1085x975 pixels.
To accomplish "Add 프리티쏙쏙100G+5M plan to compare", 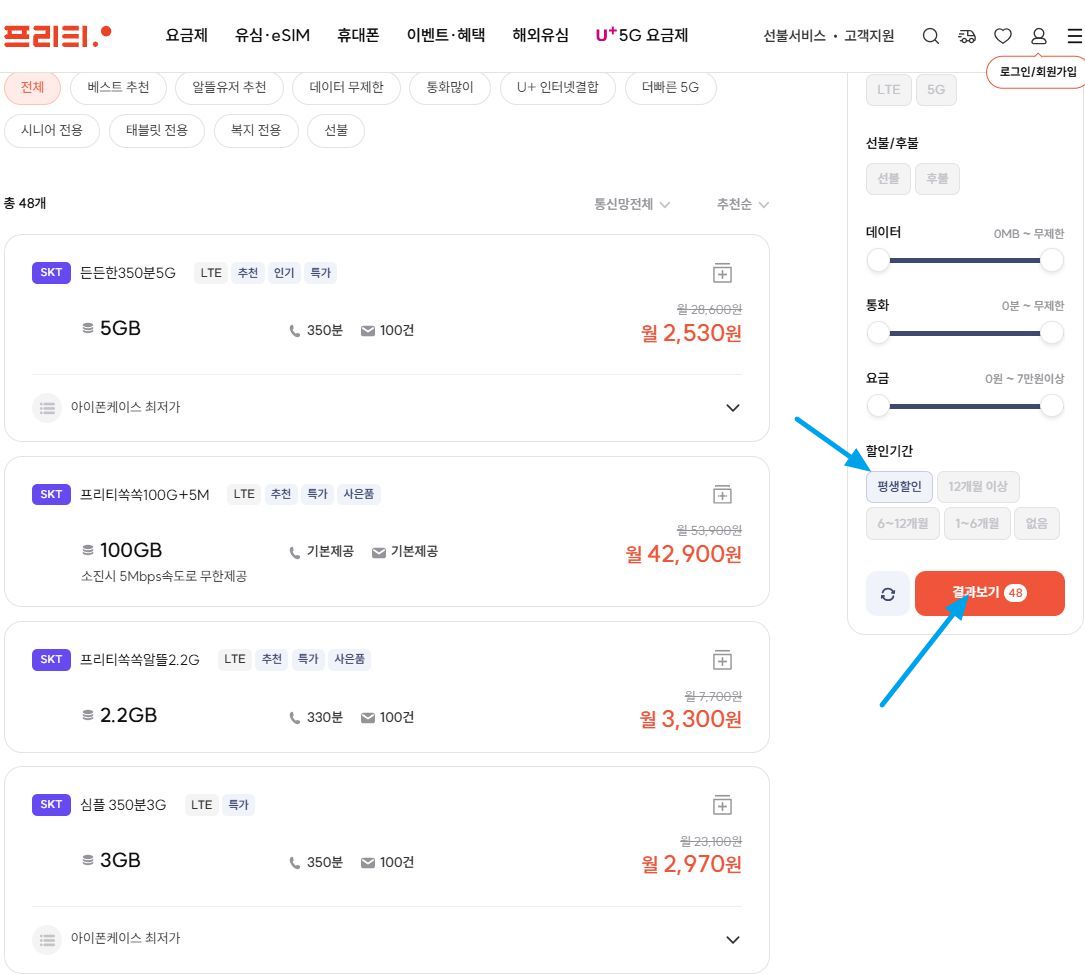I will [722, 495].
